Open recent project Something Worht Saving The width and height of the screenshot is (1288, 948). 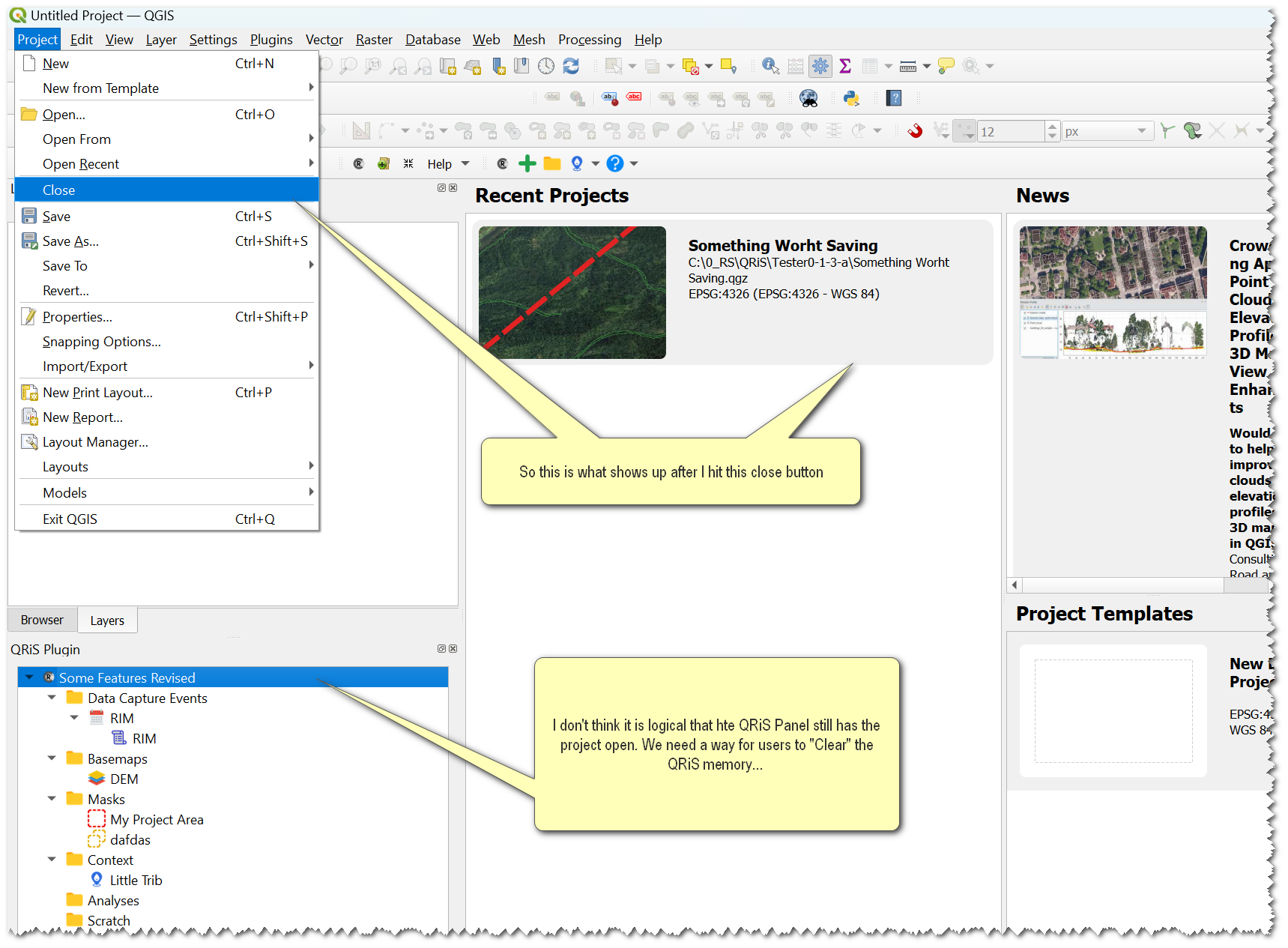click(783, 245)
